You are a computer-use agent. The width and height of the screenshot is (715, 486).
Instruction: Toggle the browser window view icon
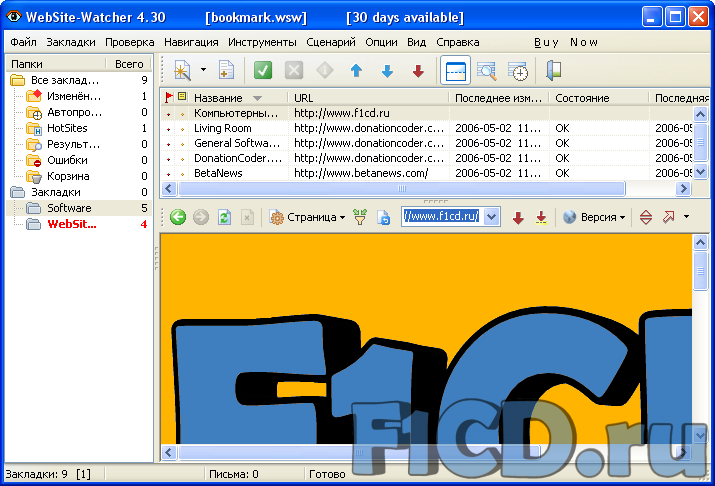(x=455, y=71)
